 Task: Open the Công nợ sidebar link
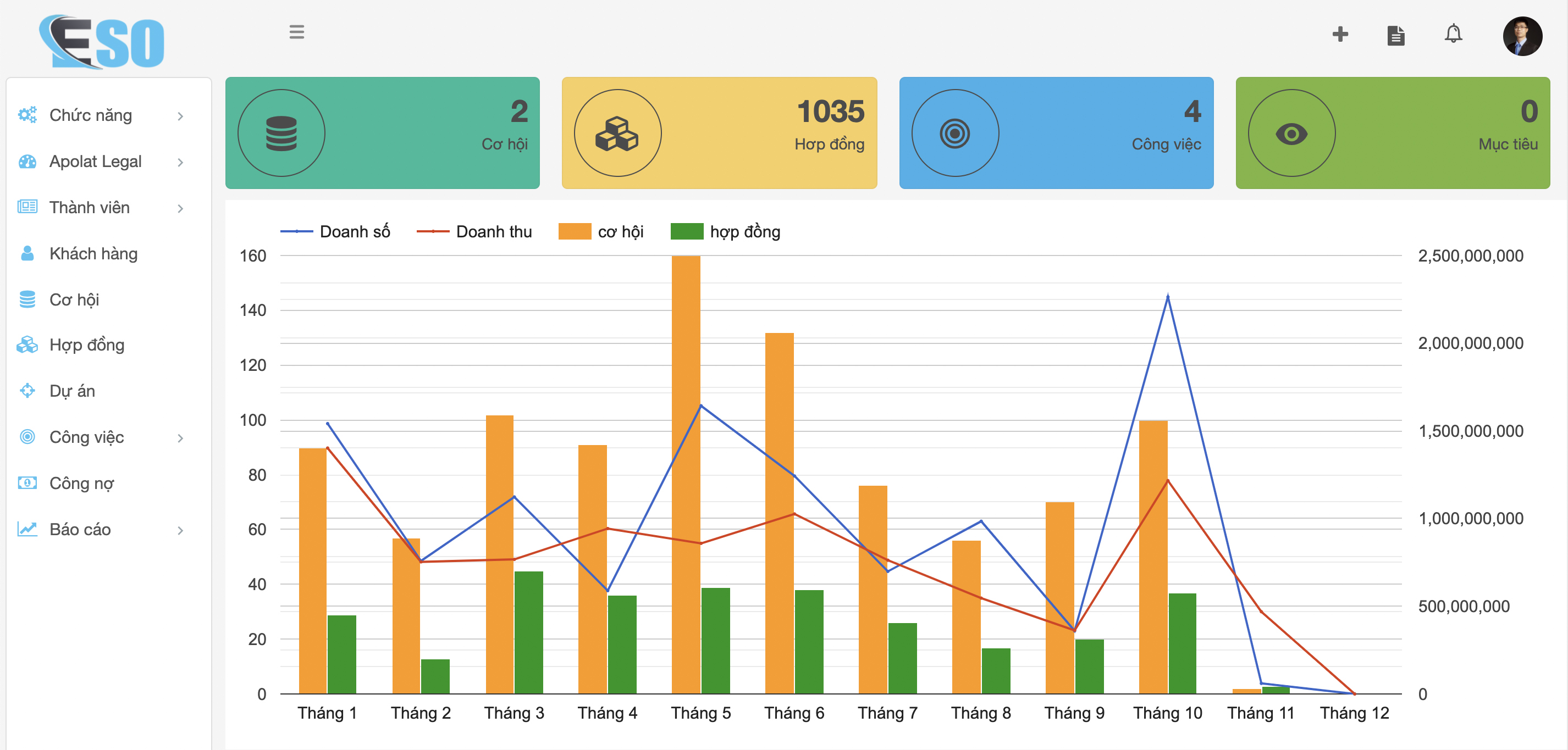(81, 484)
